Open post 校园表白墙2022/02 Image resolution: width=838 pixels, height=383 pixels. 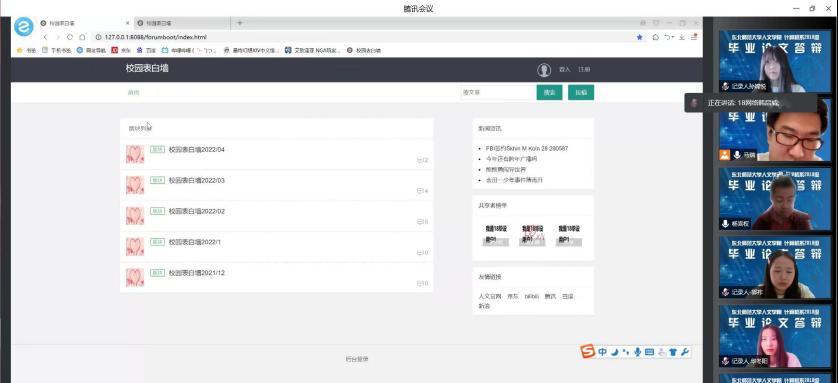(x=197, y=212)
